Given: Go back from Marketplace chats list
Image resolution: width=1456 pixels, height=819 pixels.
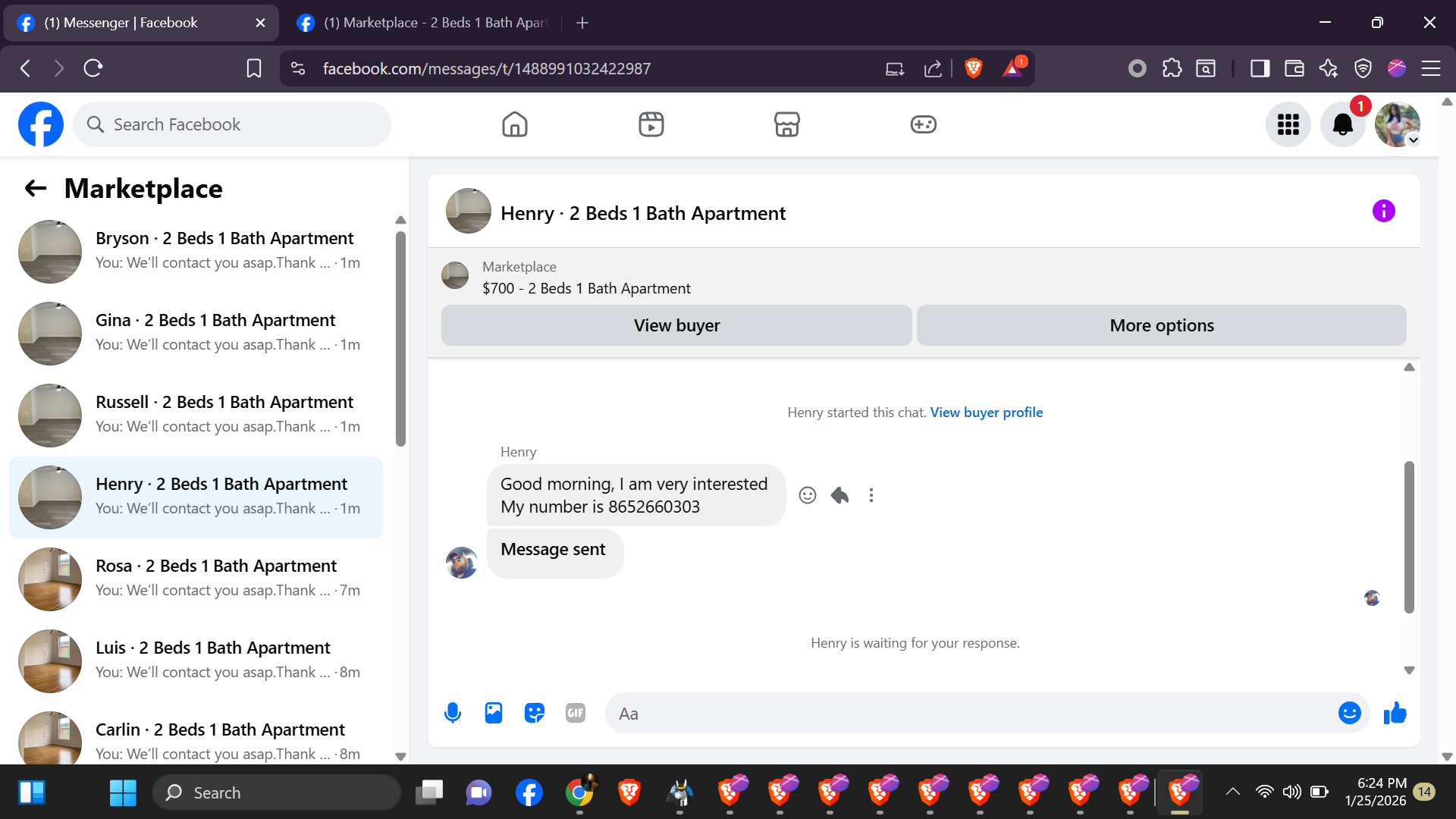Looking at the screenshot, I should tap(36, 188).
